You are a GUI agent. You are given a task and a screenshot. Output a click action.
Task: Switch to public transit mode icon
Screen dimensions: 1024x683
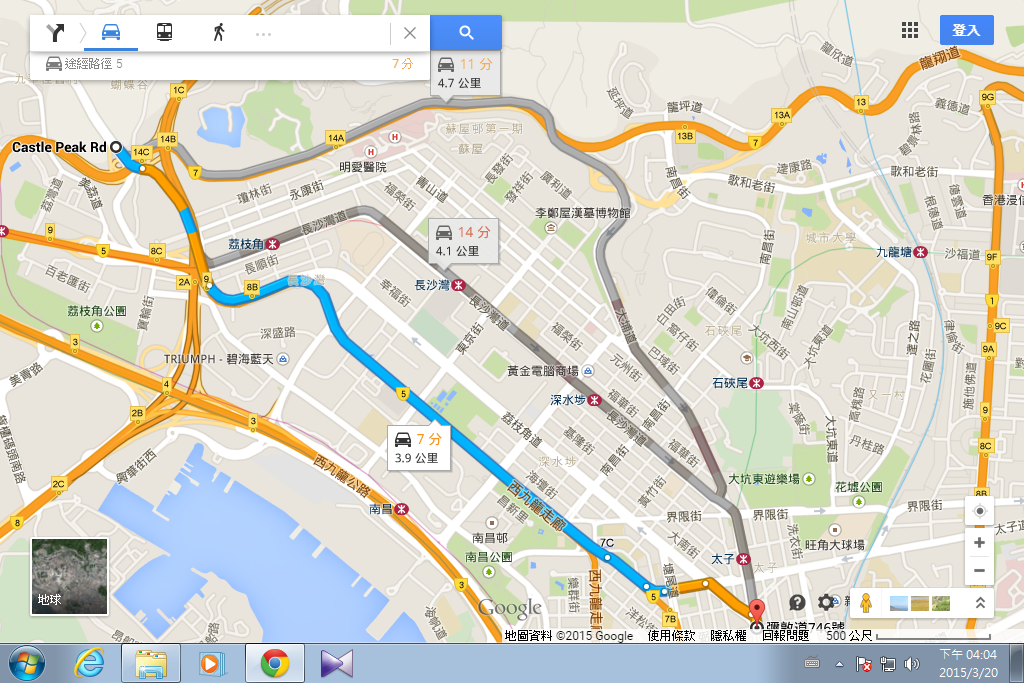point(165,32)
